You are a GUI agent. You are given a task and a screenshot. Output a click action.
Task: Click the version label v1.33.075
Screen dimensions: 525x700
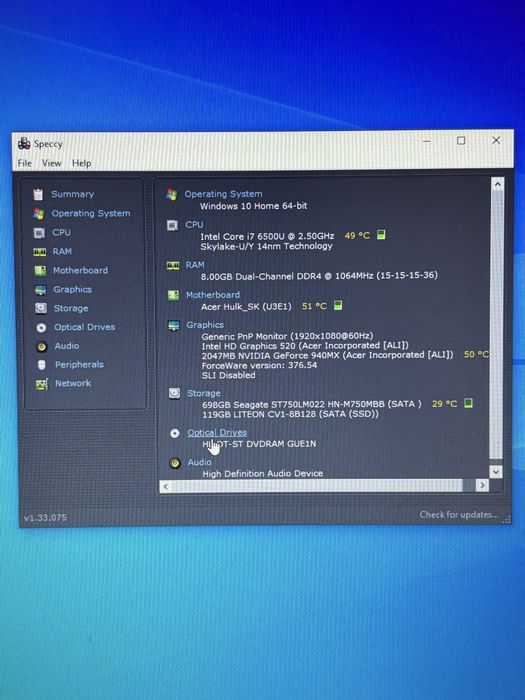point(45,518)
